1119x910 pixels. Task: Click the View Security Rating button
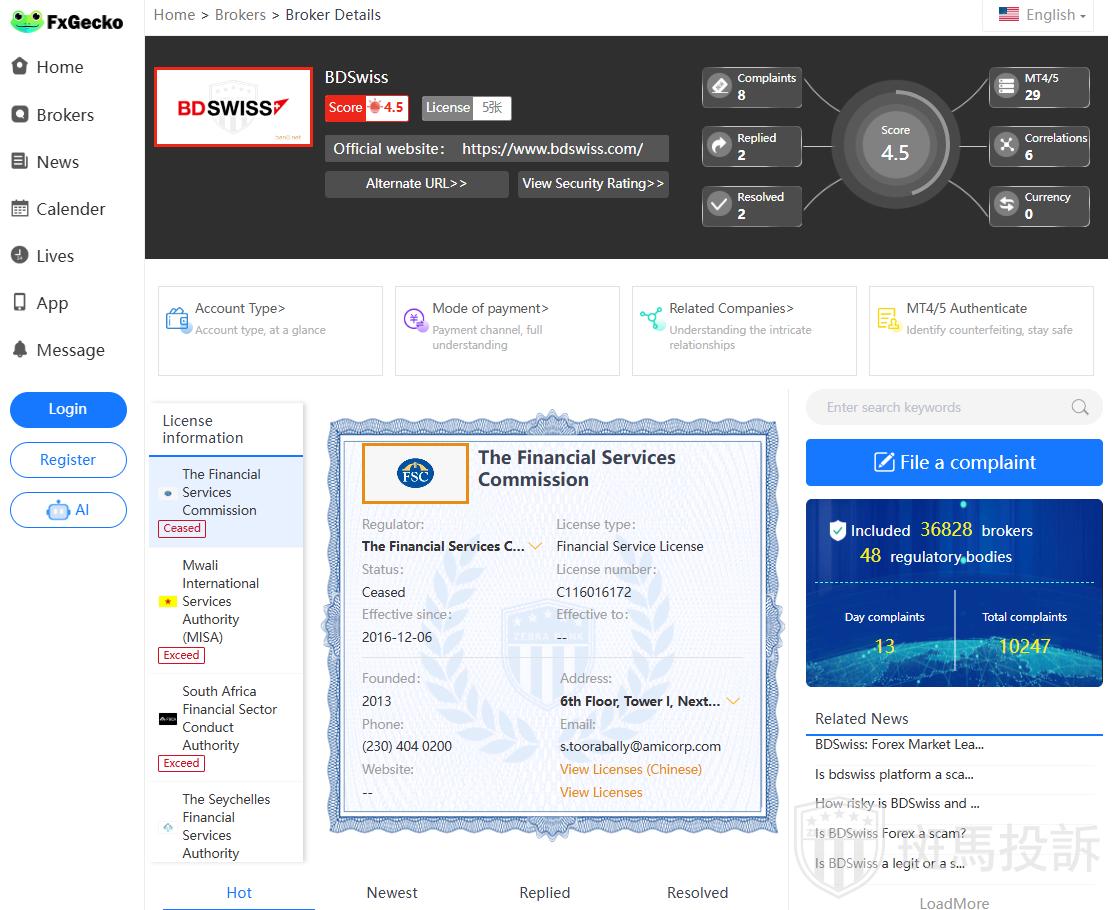pos(593,184)
